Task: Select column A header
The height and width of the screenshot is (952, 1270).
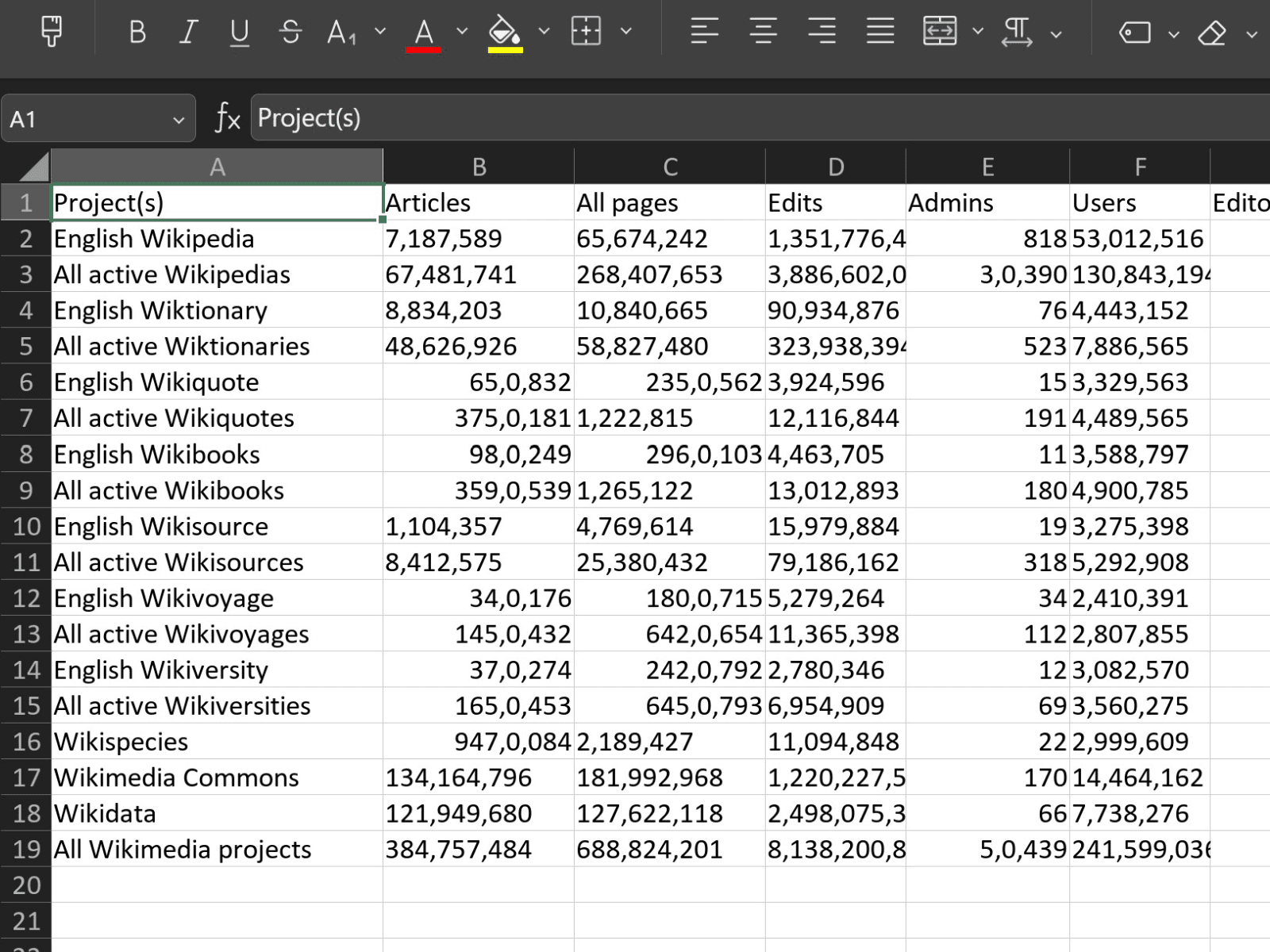Action: pyautogui.click(x=217, y=167)
